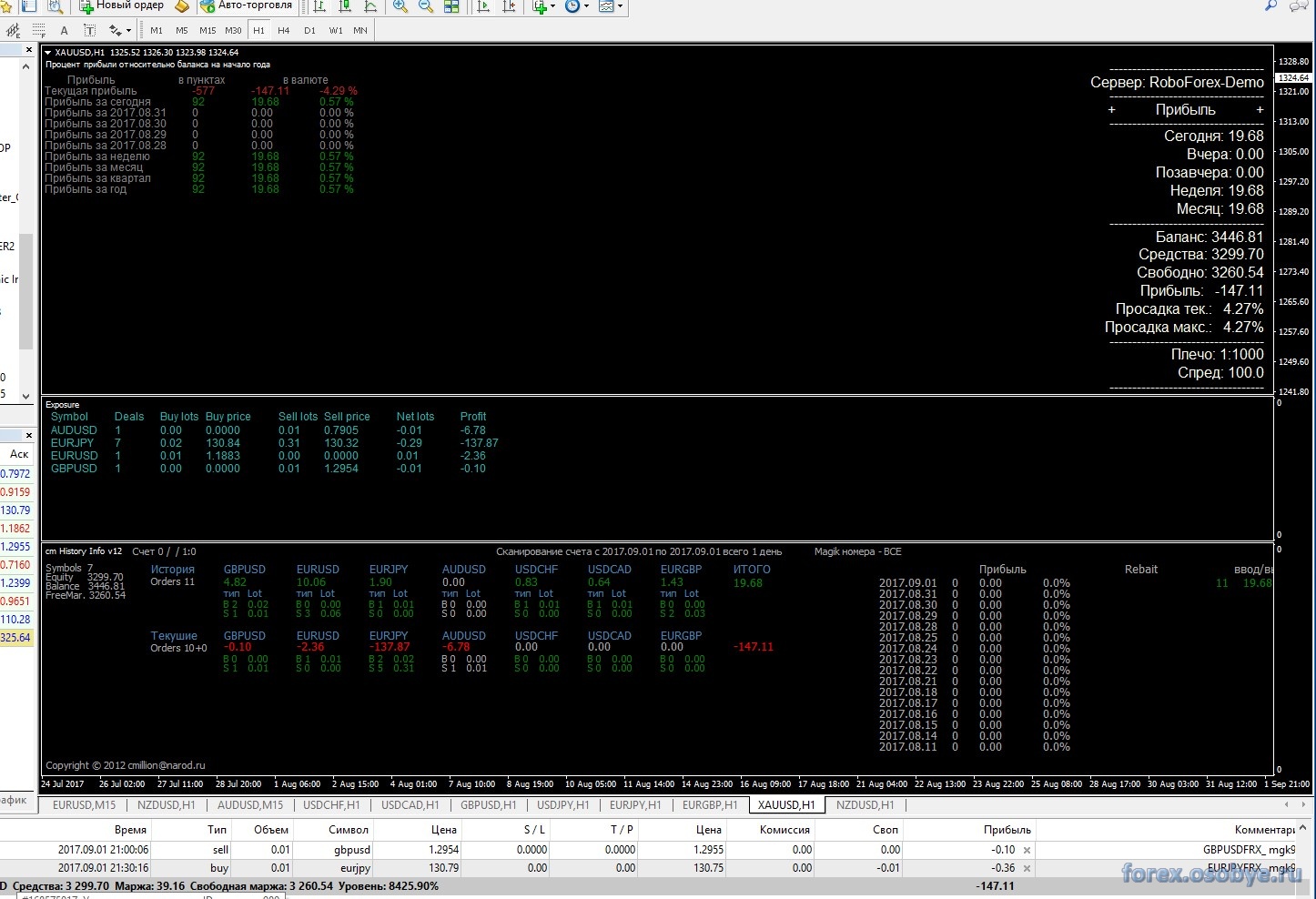Select the text (A) drawing tool
Viewport: 1316px width, 899px height.
[64, 31]
